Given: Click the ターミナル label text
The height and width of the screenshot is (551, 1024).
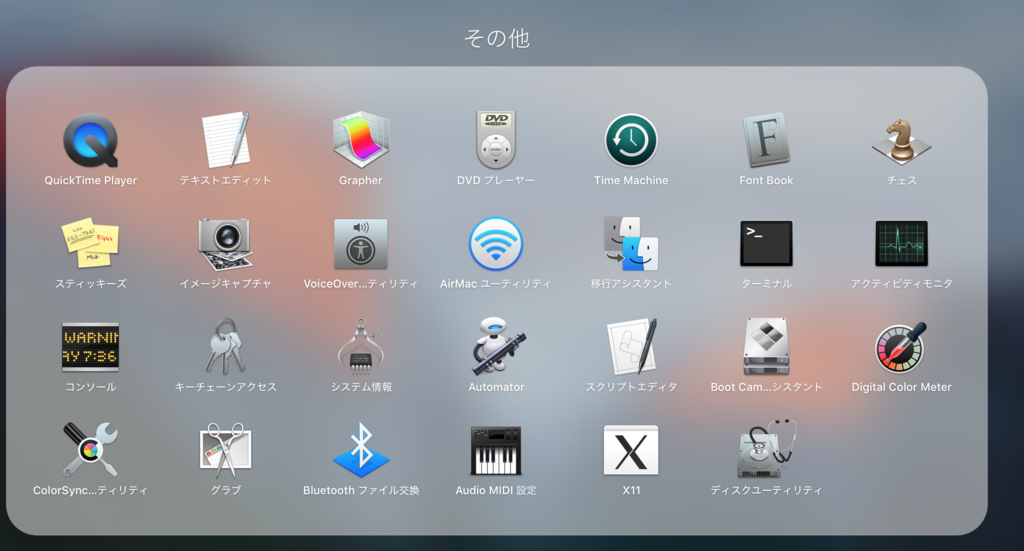Looking at the screenshot, I should (x=766, y=284).
